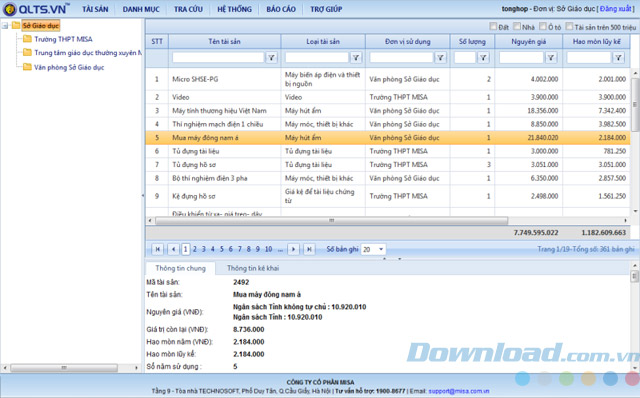Image resolution: width=640 pixels, height=398 pixels.
Task: Select Trường THPT MISA tree item
Action: (x=63, y=39)
